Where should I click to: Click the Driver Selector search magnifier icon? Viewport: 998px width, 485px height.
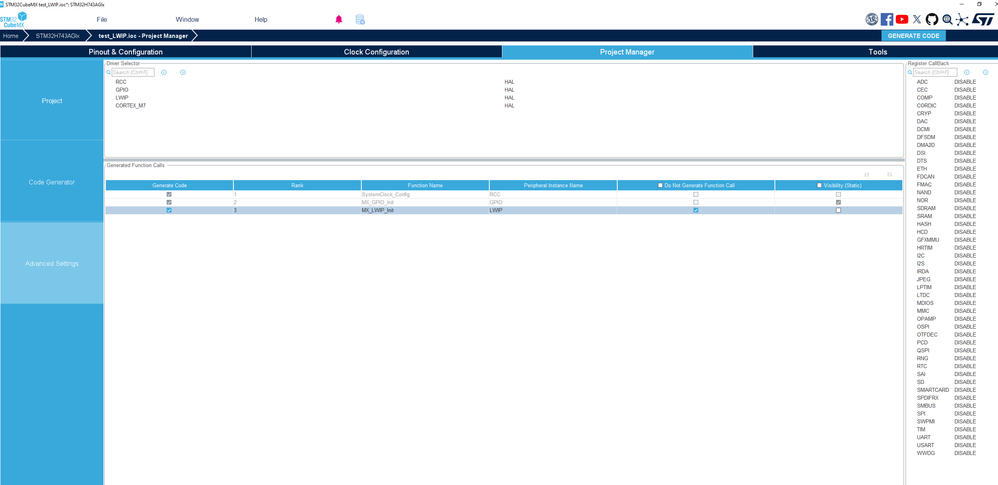[x=108, y=73]
